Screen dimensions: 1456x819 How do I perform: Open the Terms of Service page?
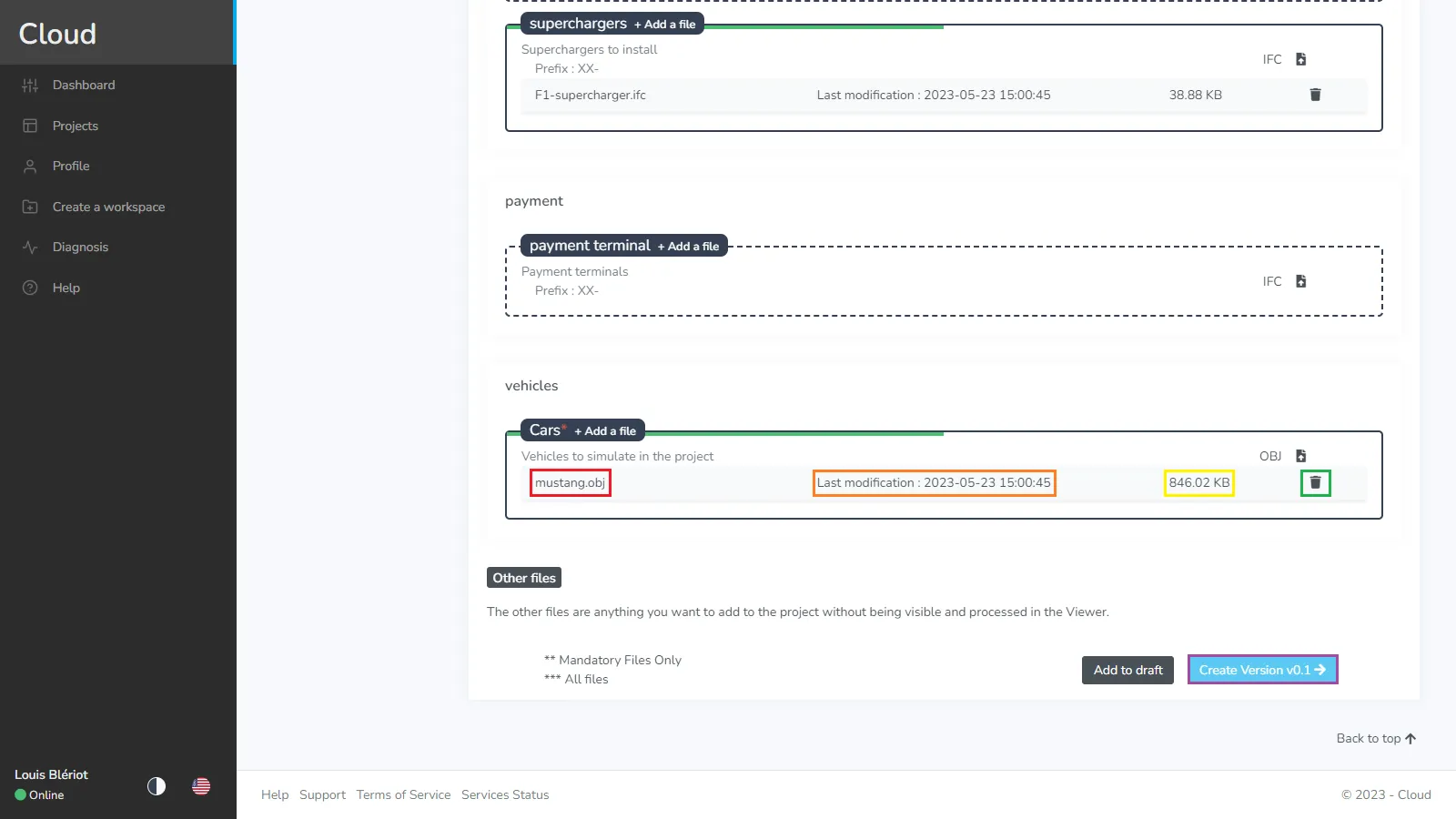pyautogui.click(x=403, y=794)
